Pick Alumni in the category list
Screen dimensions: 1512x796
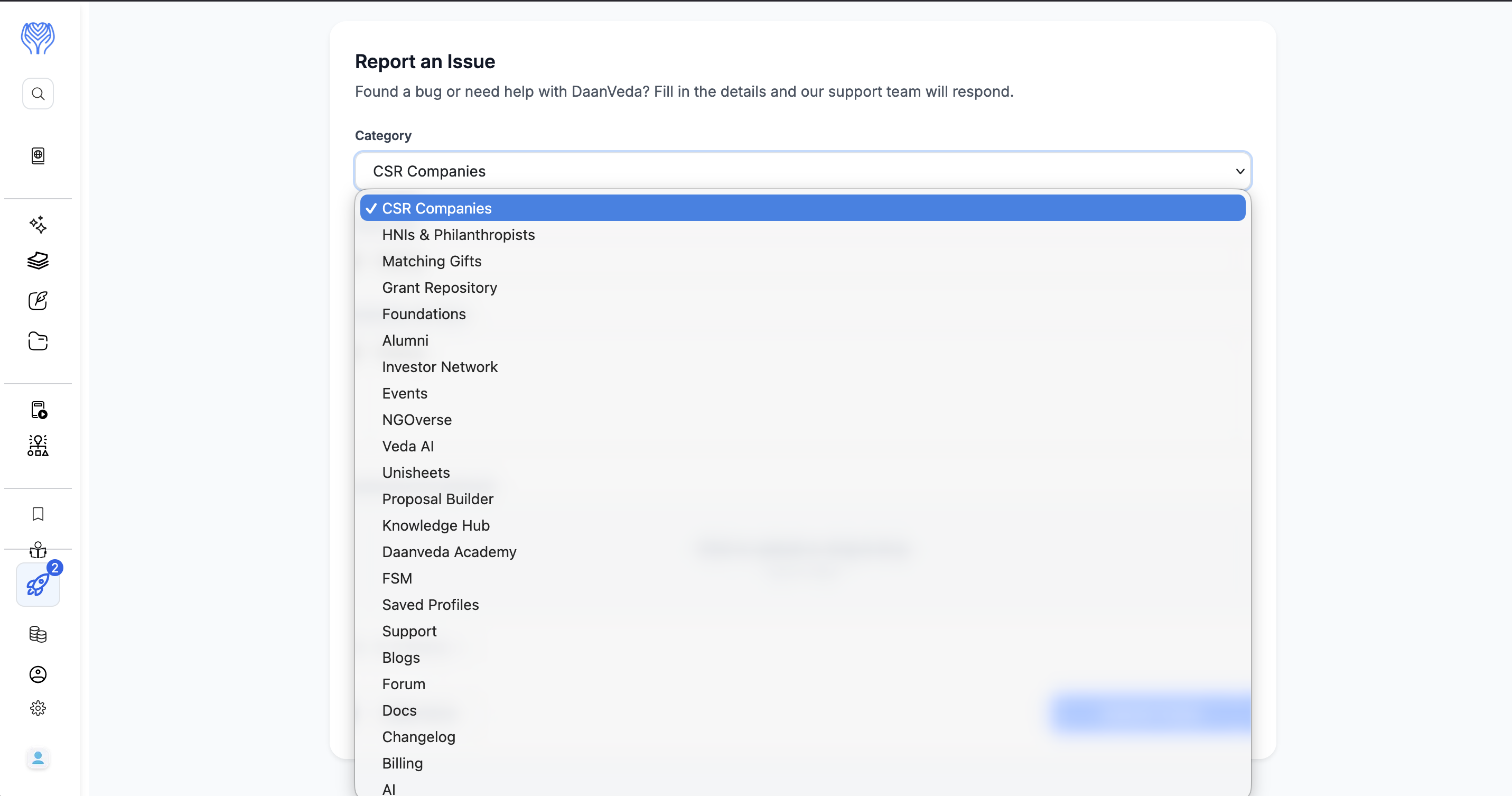(x=802, y=340)
